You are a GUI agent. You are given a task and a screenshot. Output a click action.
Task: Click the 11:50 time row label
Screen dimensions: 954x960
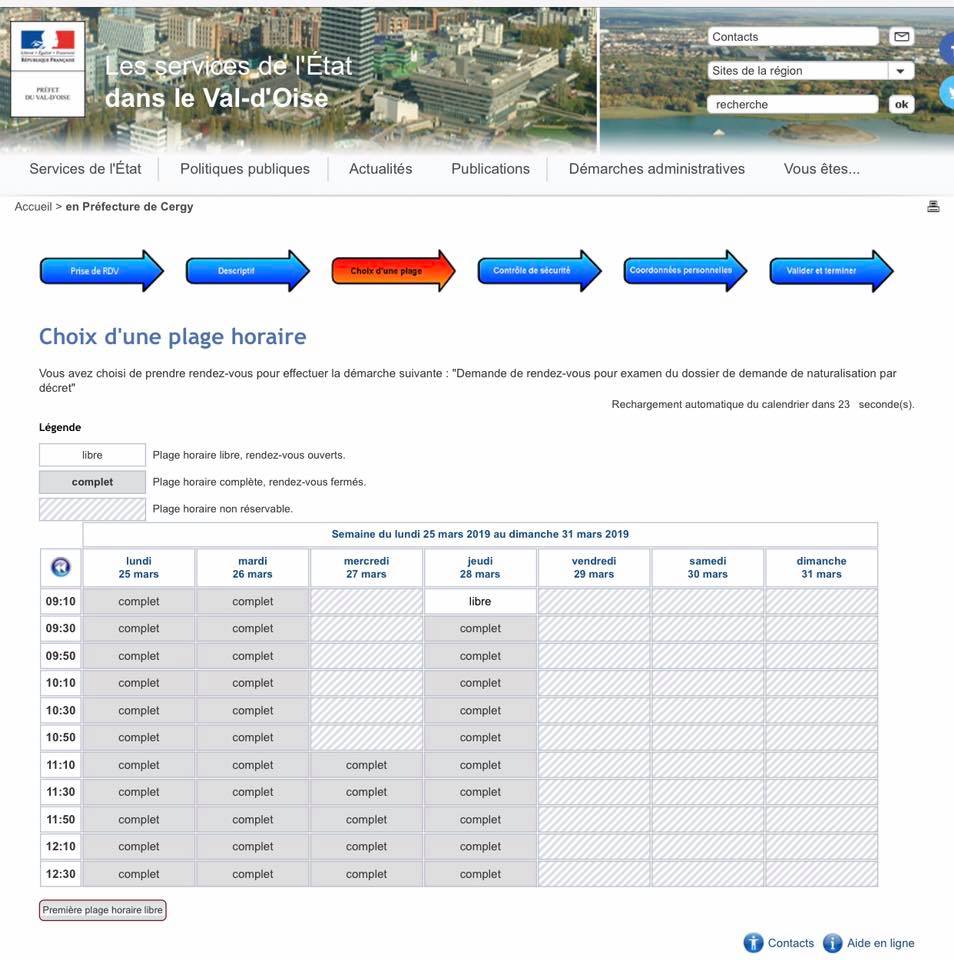(61, 820)
